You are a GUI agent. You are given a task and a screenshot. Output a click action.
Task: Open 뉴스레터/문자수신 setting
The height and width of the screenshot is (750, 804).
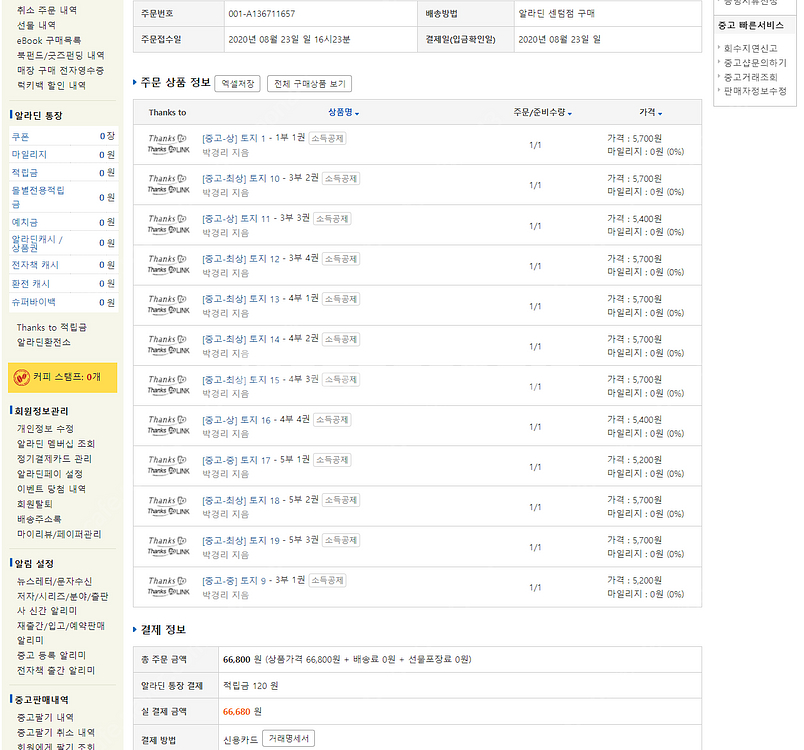click(54, 581)
